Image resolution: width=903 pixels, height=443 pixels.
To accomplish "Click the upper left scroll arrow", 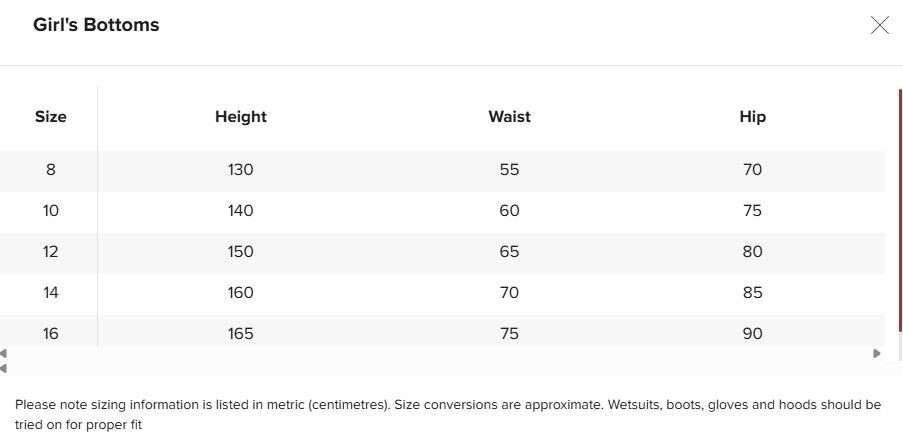I will pyautogui.click(x=4, y=353).
